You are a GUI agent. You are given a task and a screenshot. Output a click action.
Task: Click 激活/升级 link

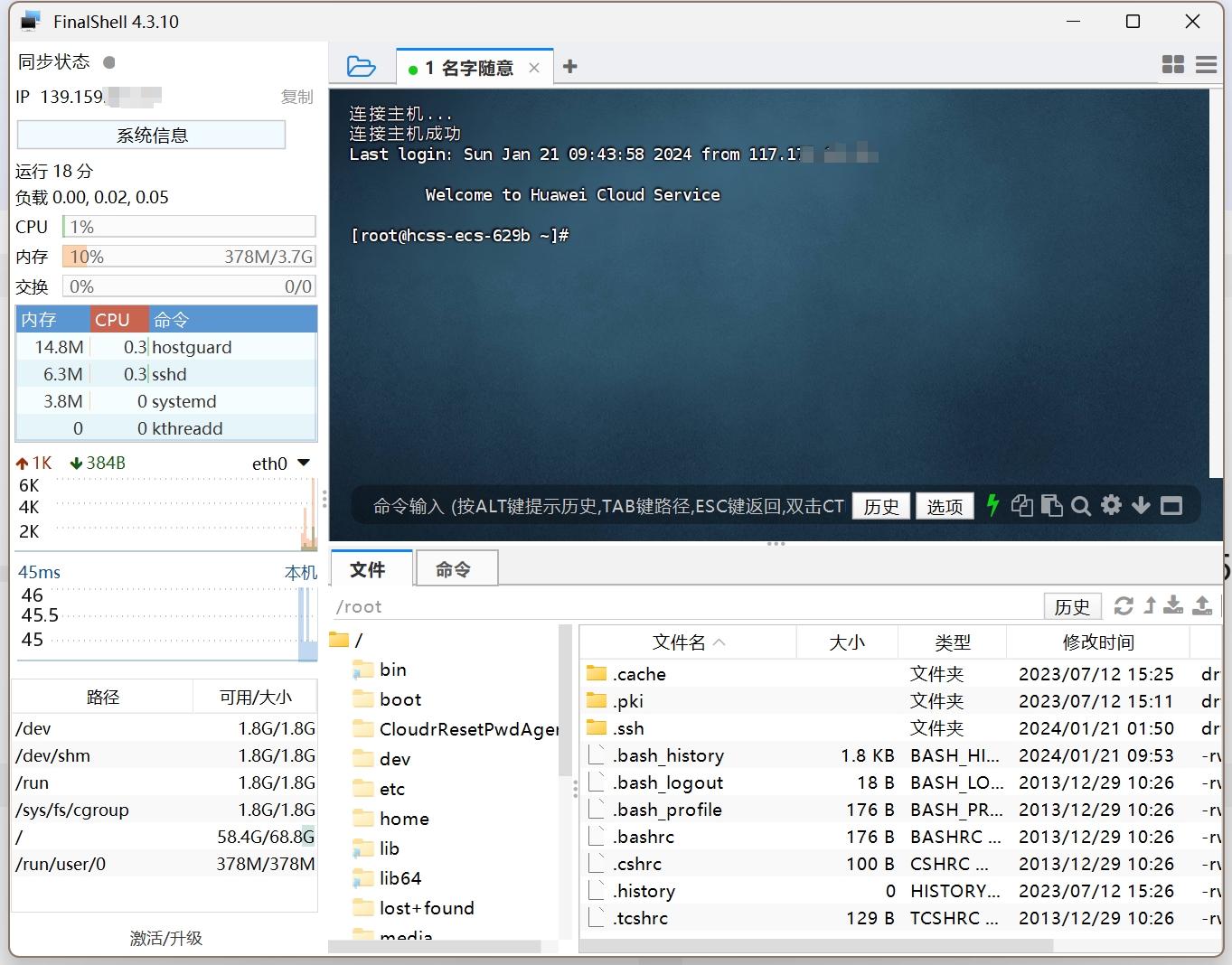(x=165, y=938)
